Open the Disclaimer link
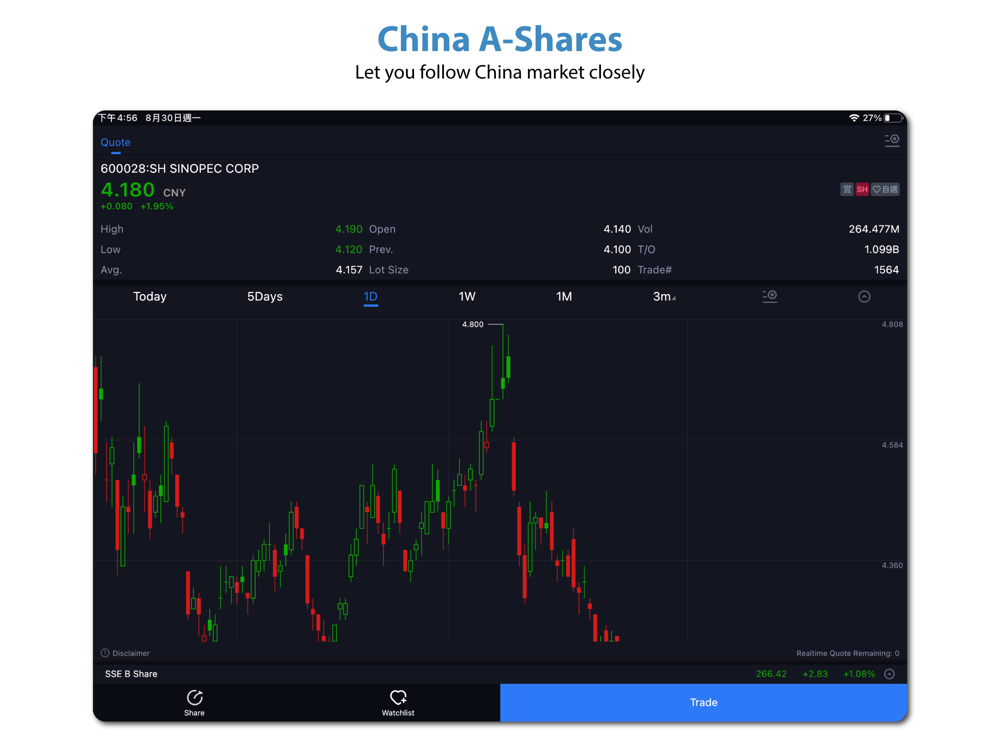Image resolution: width=1000 pixels, height=750 pixels. tap(131, 653)
